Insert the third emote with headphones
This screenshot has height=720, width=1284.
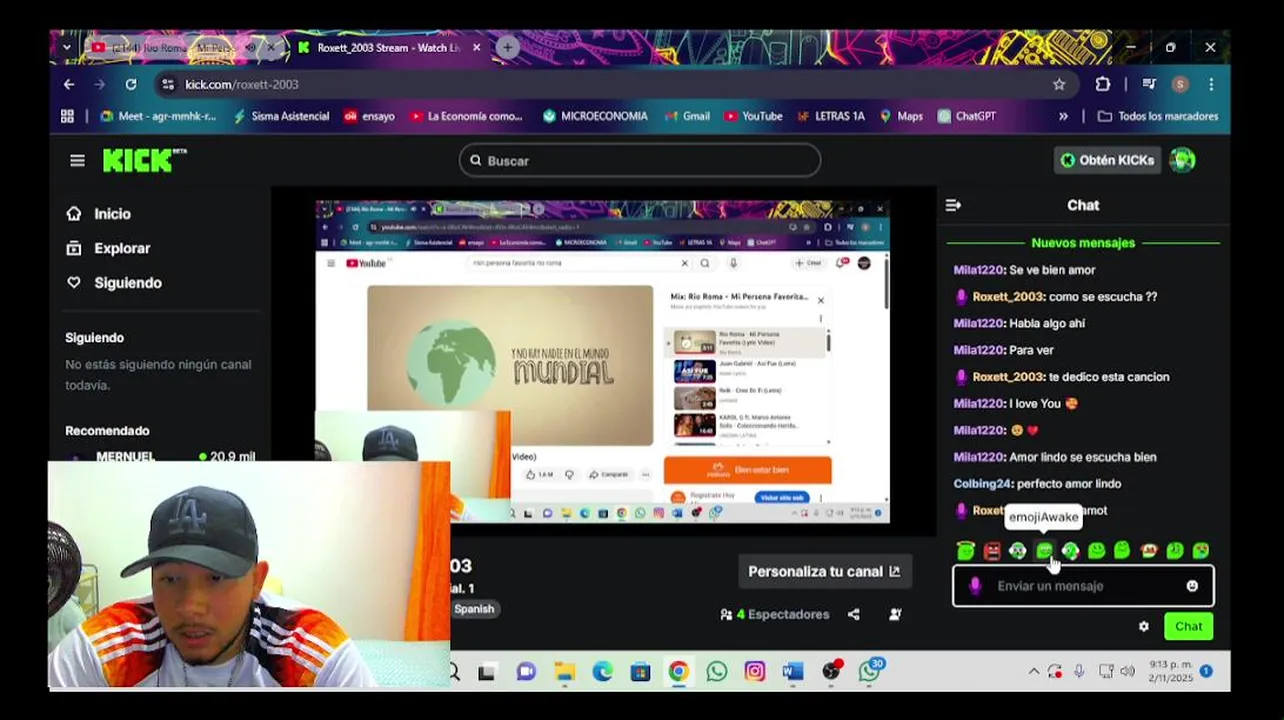(x=1018, y=550)
